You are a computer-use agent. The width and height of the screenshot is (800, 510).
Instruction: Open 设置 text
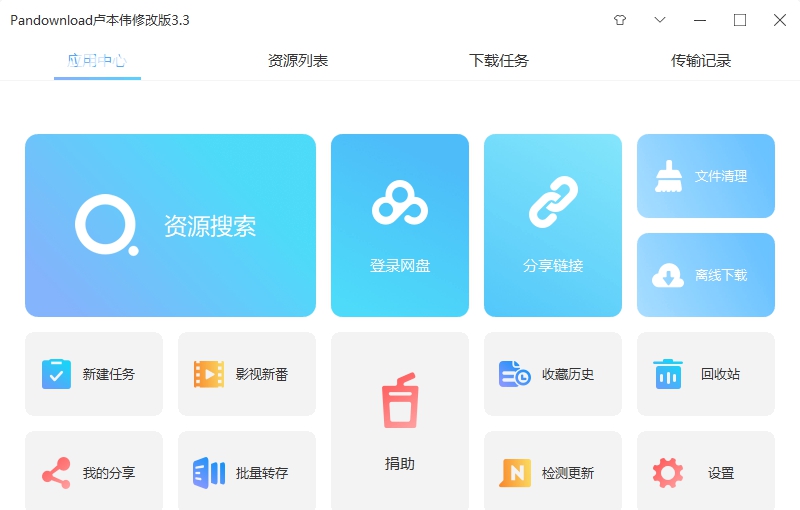click(721, 473)
